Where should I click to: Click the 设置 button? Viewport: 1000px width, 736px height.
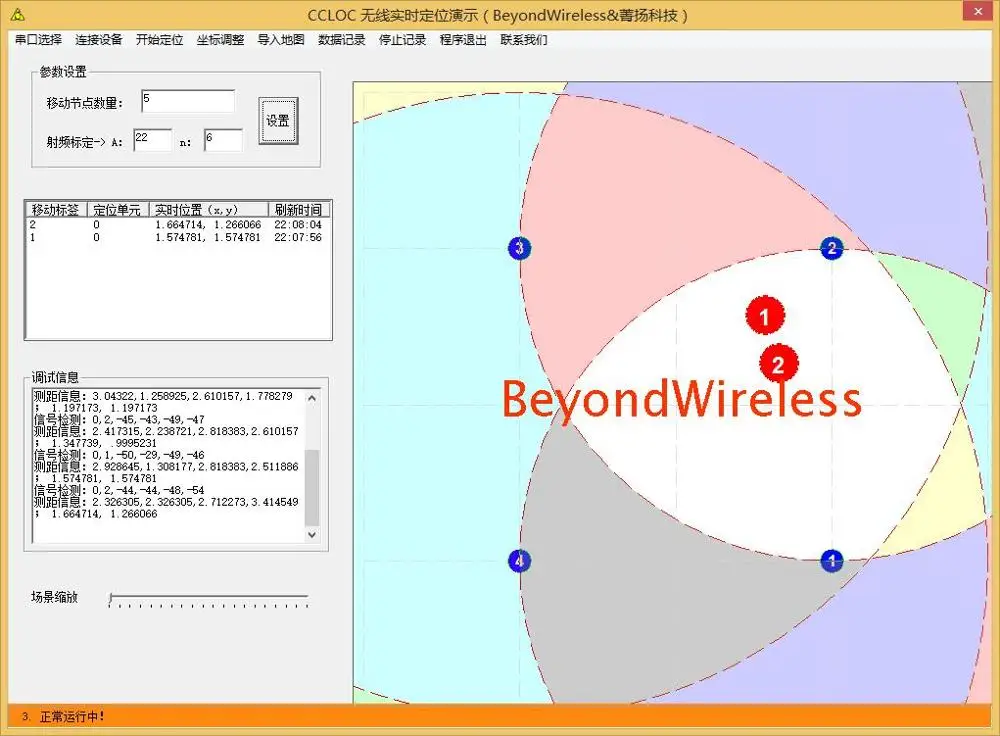click(x=278, y=121)
